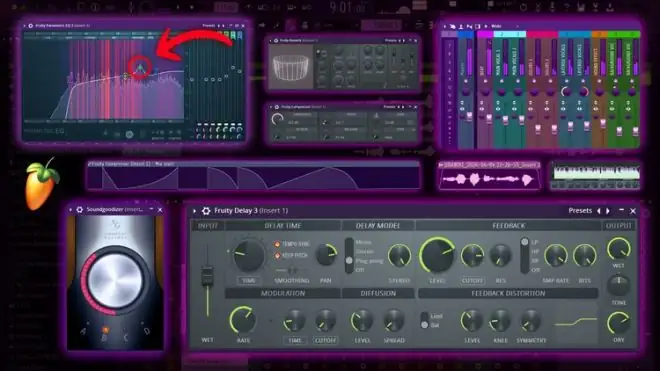Screen dimensions: 660x371
Task: Click the DRY knob in Output section
Action: 618,323
